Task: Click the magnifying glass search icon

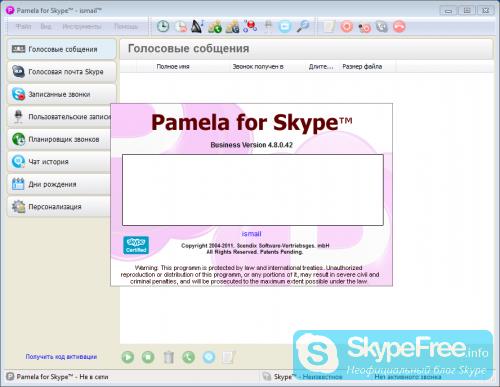Action: (x=303, y=26)
